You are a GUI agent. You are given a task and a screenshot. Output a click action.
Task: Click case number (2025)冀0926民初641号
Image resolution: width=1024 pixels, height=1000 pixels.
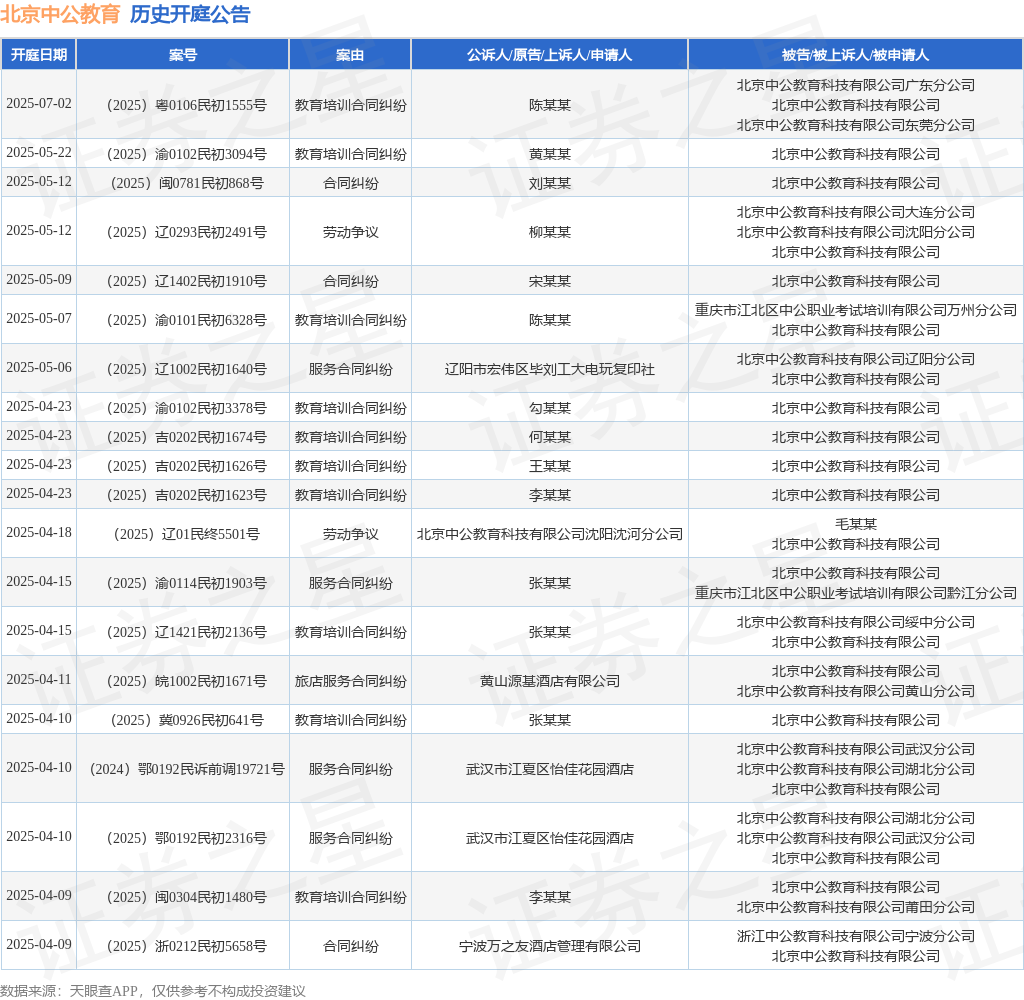[186, 720]
